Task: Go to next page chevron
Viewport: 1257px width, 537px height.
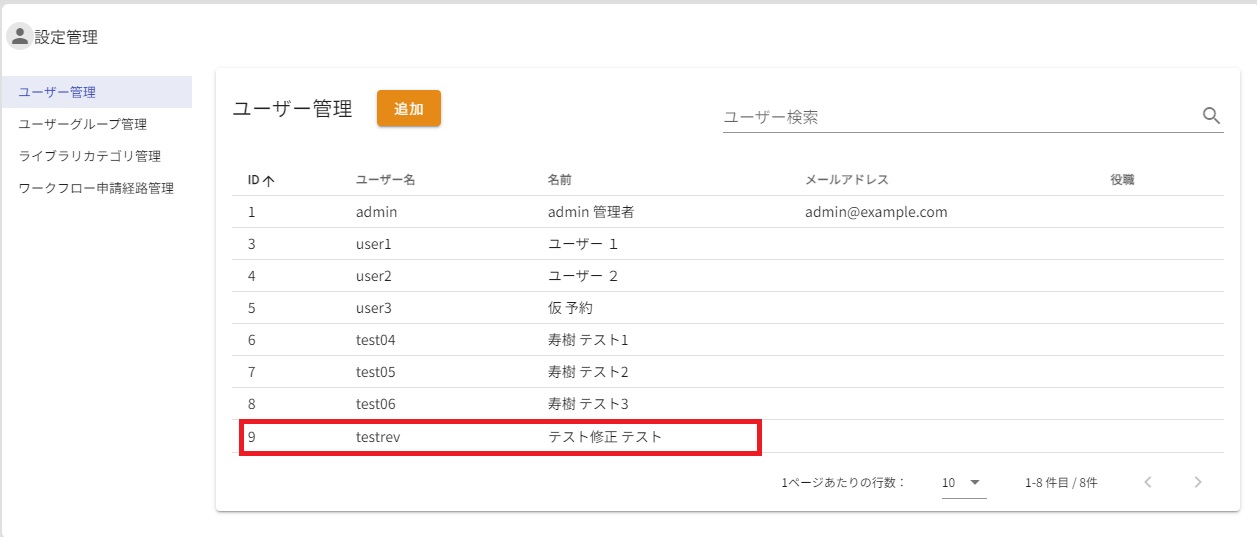Action: [1198, 482]
